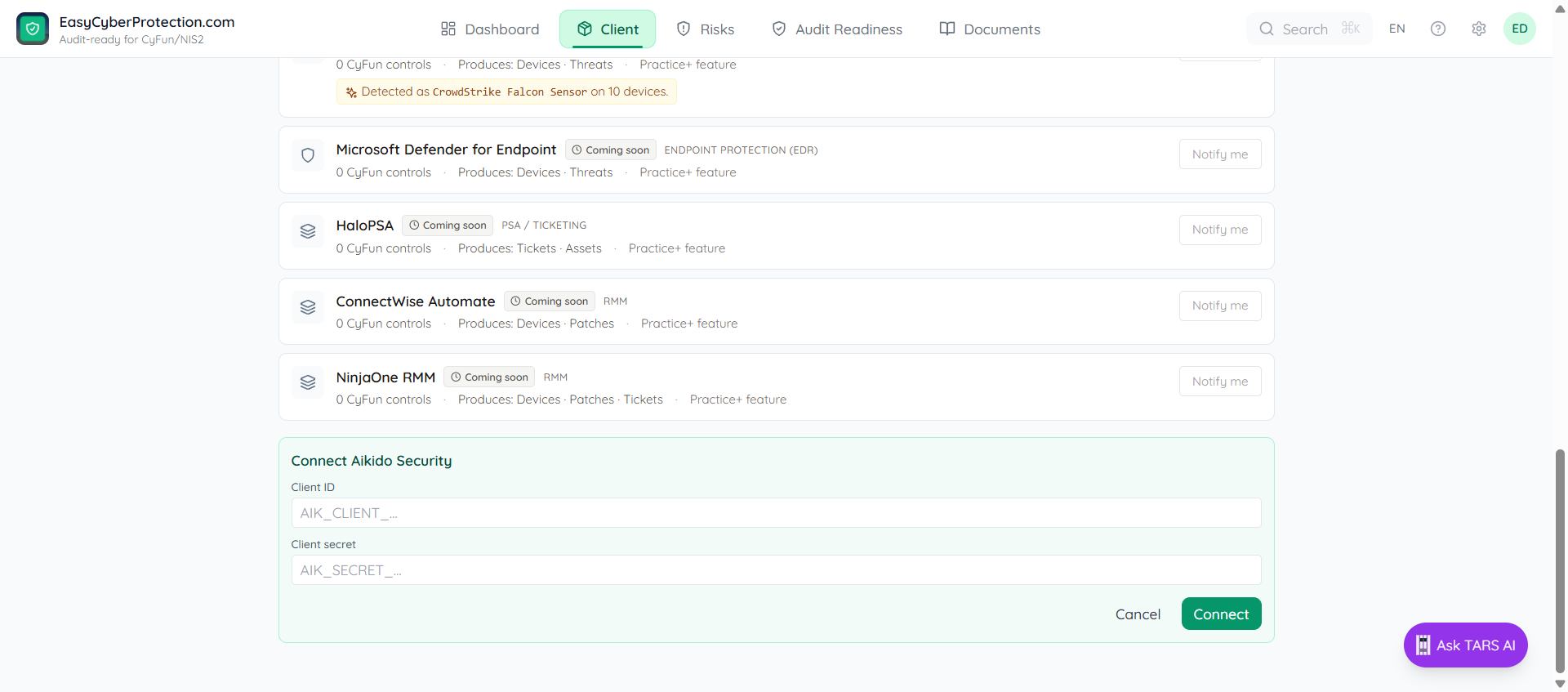Click the NinjaOne RMM integration name

[x=385, y=377]
